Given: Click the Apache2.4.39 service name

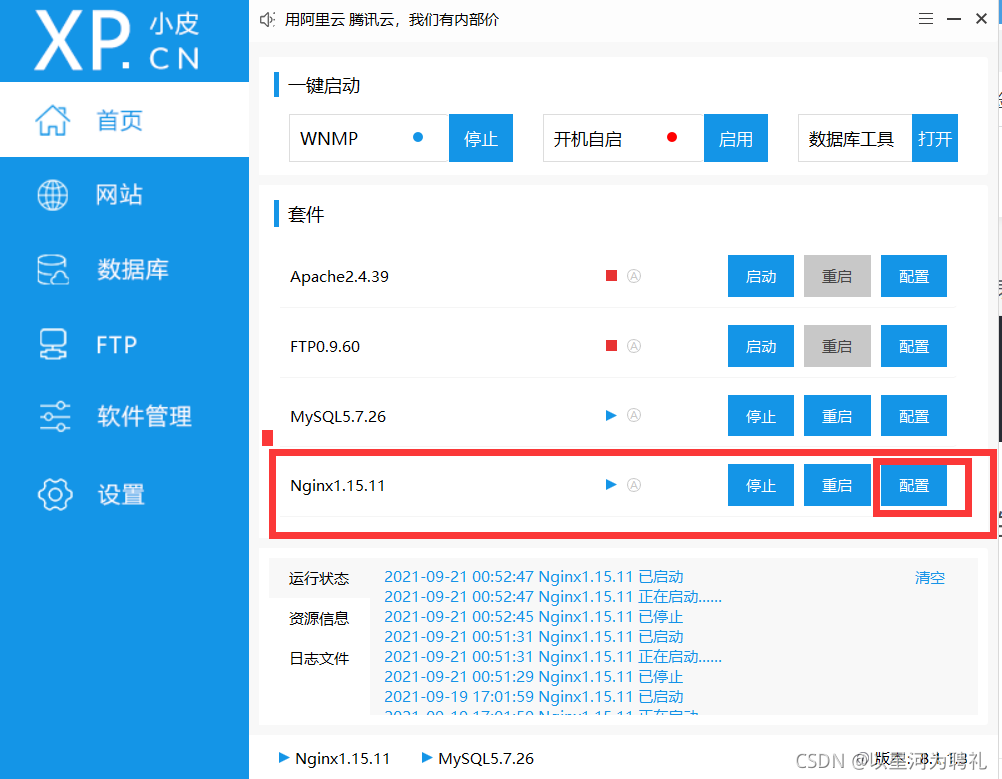Looking at the screenshot, I should click(x=339, y=277).
